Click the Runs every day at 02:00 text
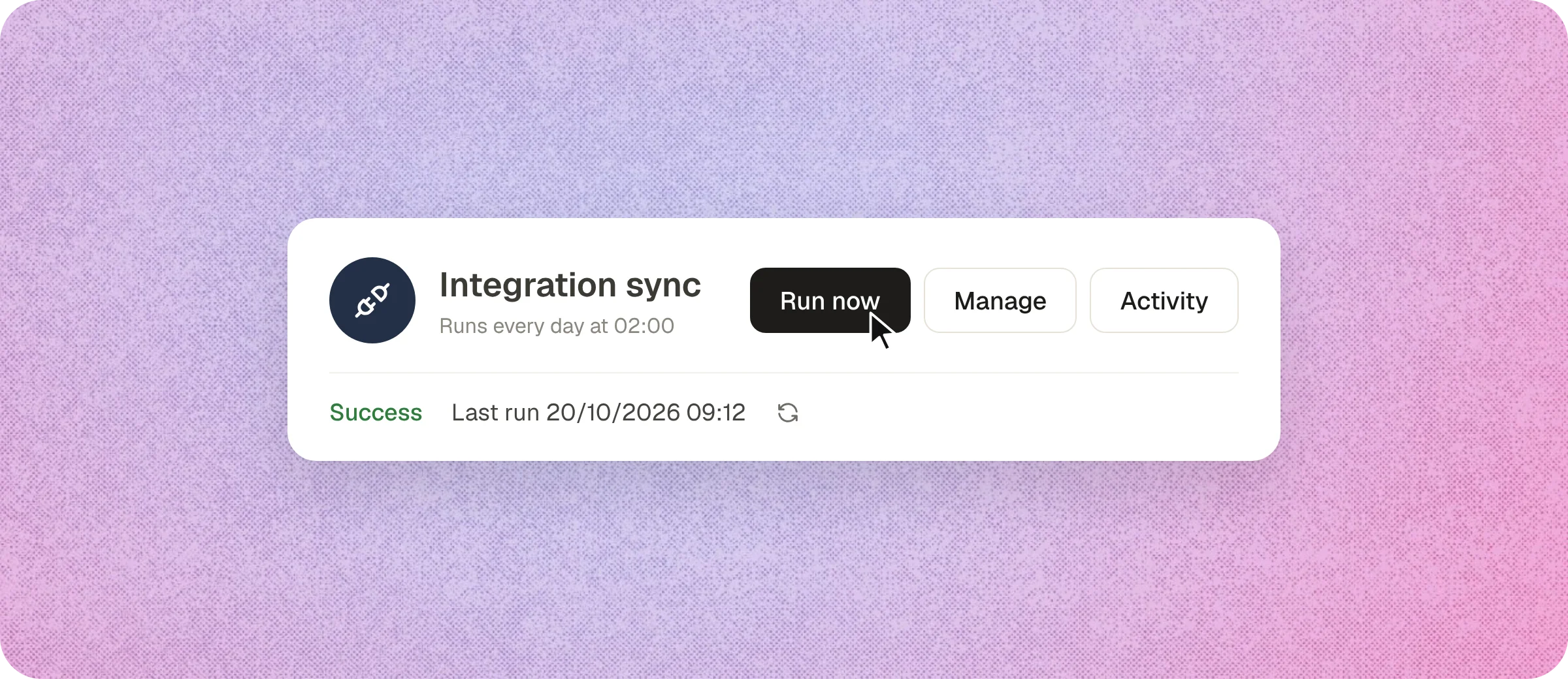 557,326
